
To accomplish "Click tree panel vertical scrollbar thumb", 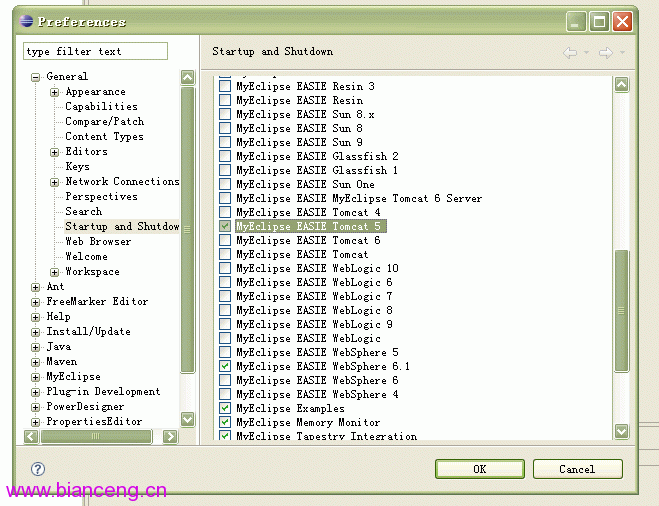I will pyautogui.click(x=187, y=229).
